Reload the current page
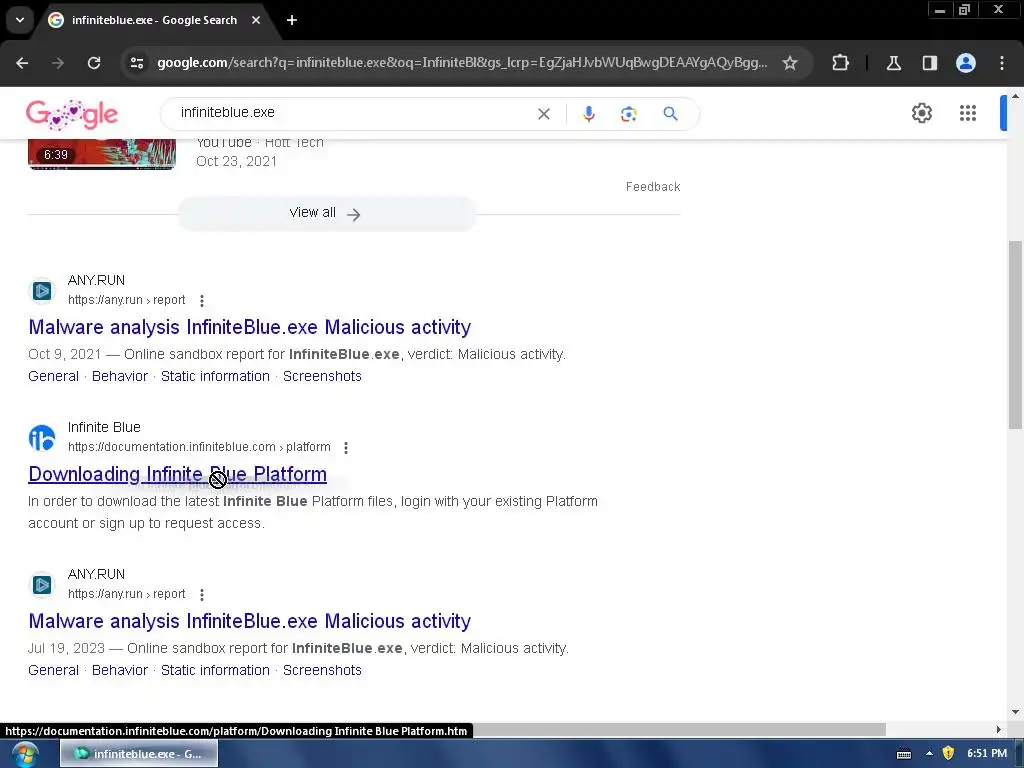 (x=94, y=63)
